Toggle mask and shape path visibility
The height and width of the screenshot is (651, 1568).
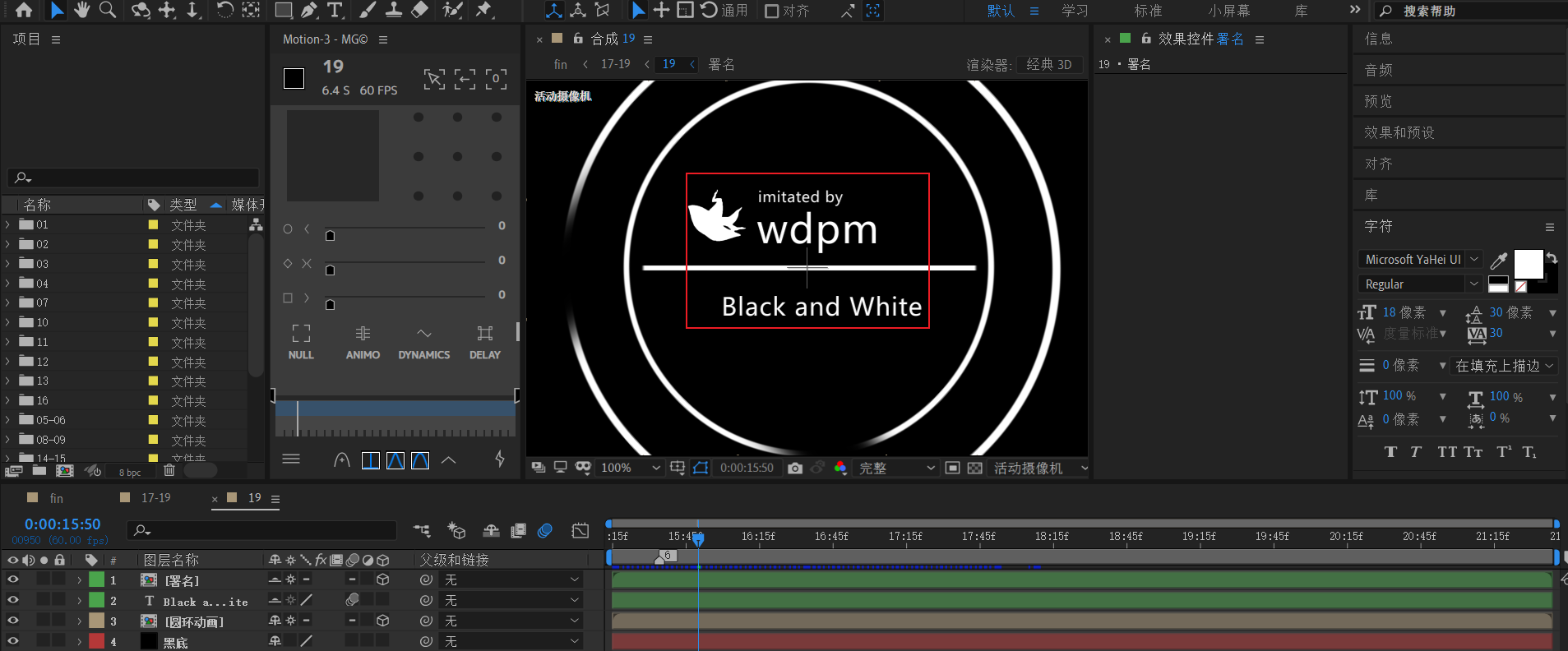tap(701, 468)
